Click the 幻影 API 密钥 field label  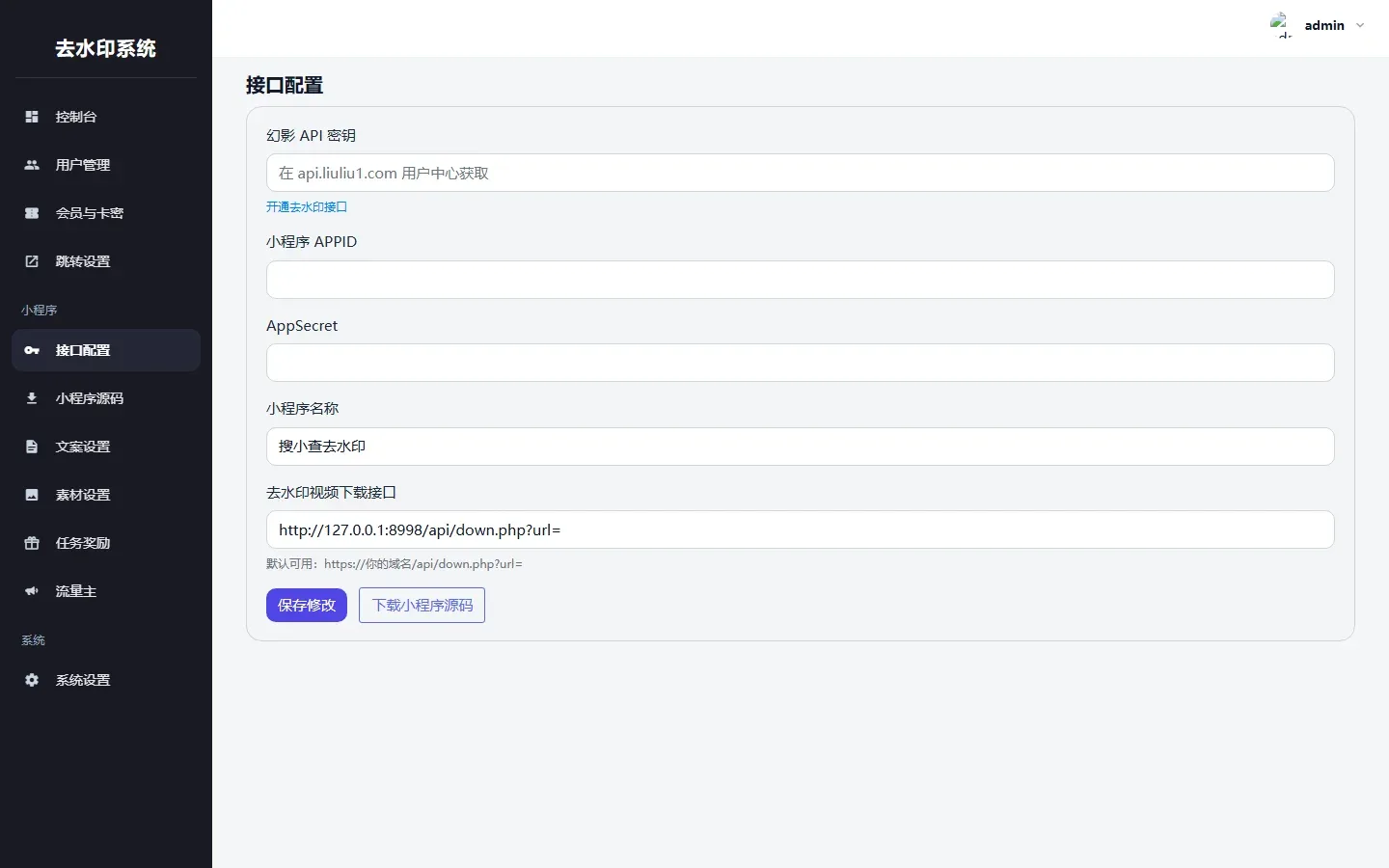pyautogui.click(x=311, y=136)
